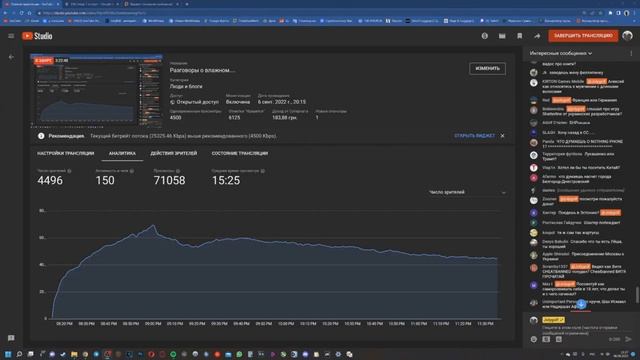The image size is (640, 360).
Task: Open Spotify green icon in taskbar
Action: 173,354
